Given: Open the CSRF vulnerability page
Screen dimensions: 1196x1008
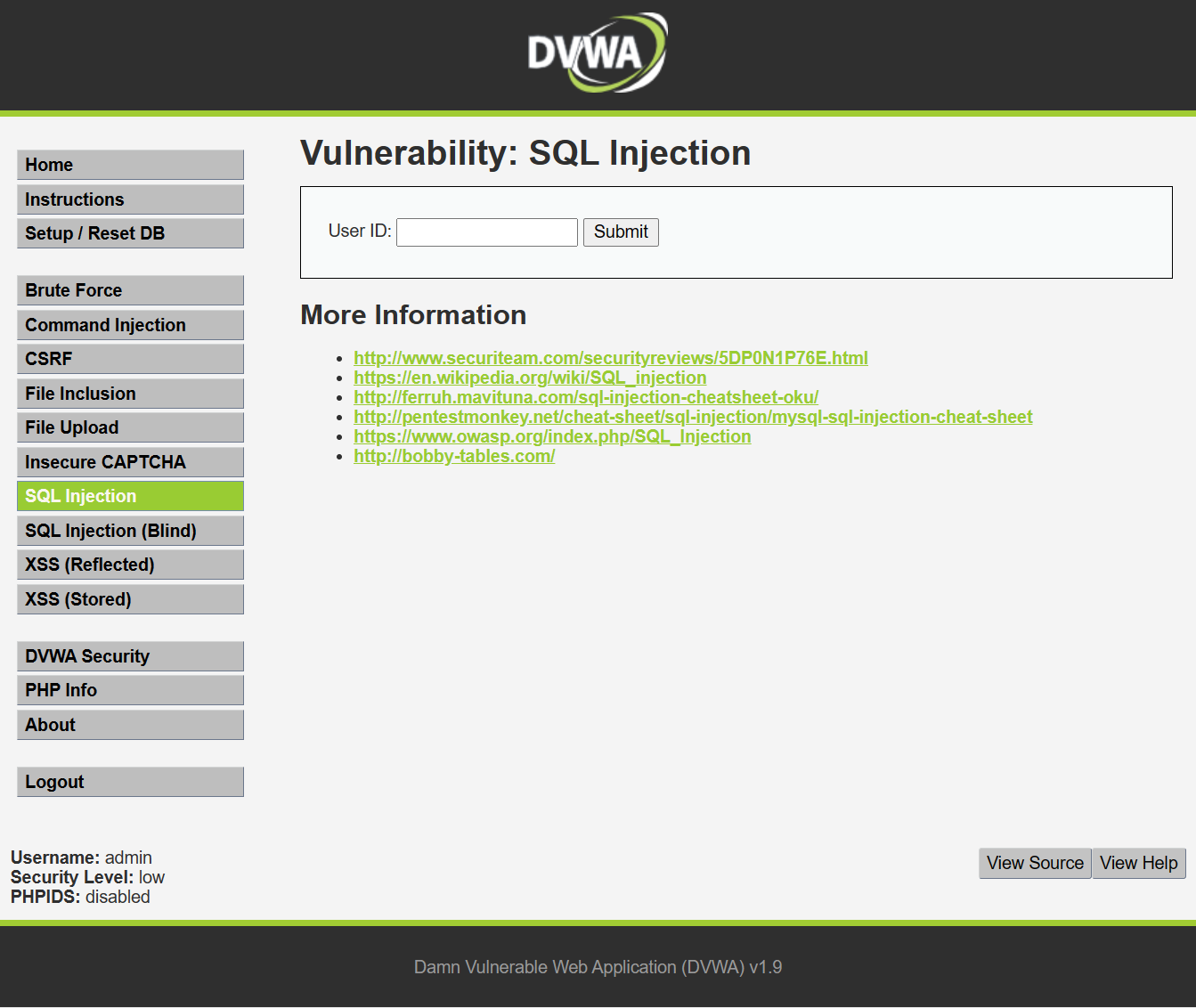Looking at the screenshot, I should (x=130, y=358).
